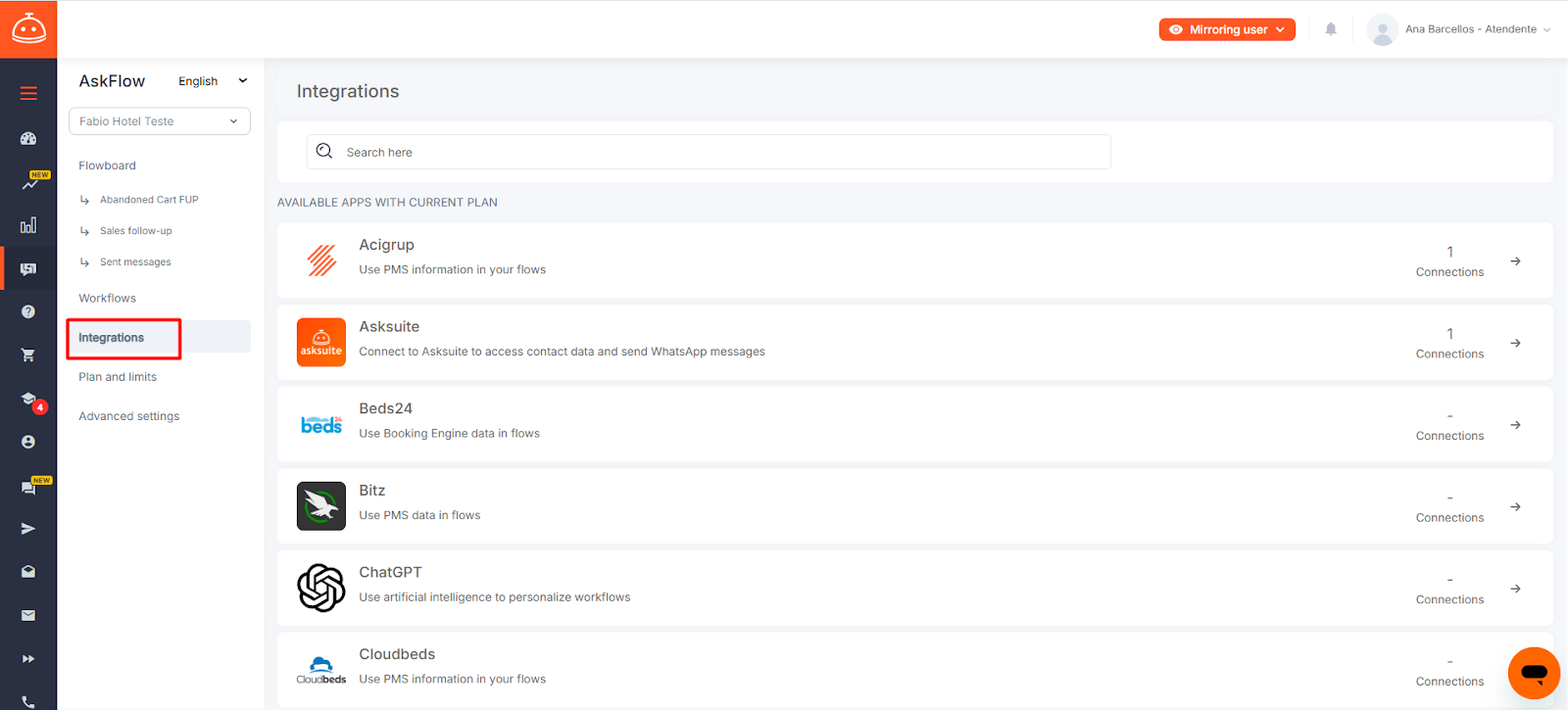Open Acigrup connections arrow
Image resolution: width=1568 pixels, height=710 pixels.
pos(1515,261)
